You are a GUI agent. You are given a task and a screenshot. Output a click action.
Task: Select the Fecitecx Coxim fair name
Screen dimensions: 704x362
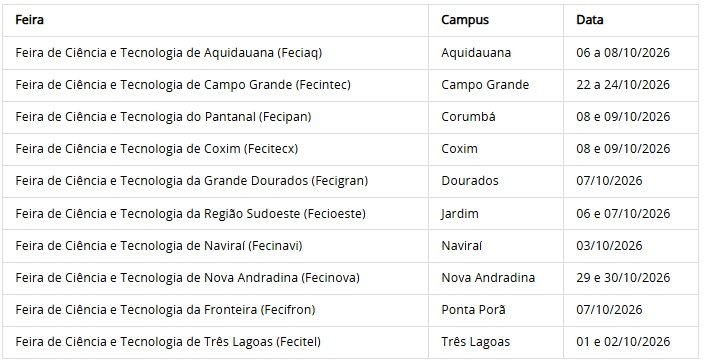pyautogui.click(x=157, y=149)
